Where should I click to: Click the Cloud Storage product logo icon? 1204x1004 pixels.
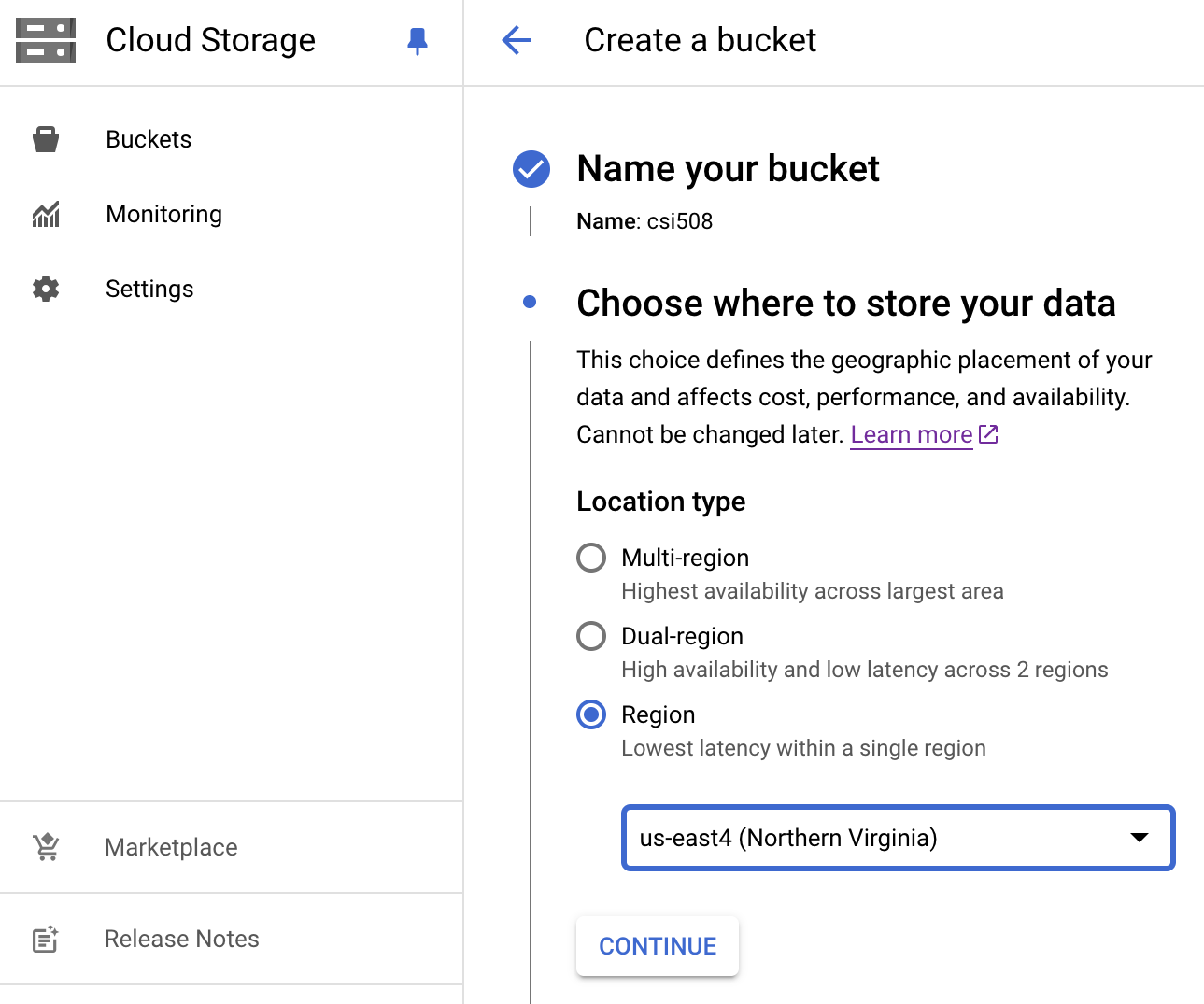(46, 40)
